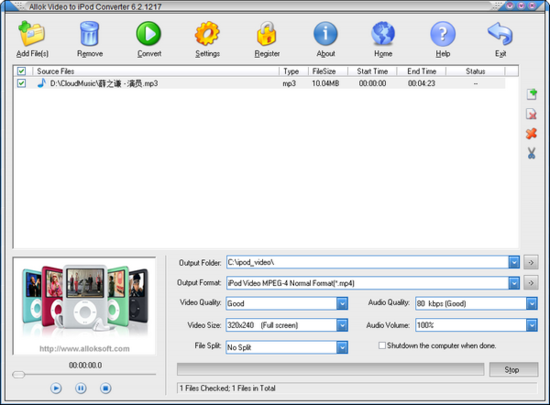The image size is (550, 405).
Task: Click the arrow button next to Output Format
Action: point(531,283)
